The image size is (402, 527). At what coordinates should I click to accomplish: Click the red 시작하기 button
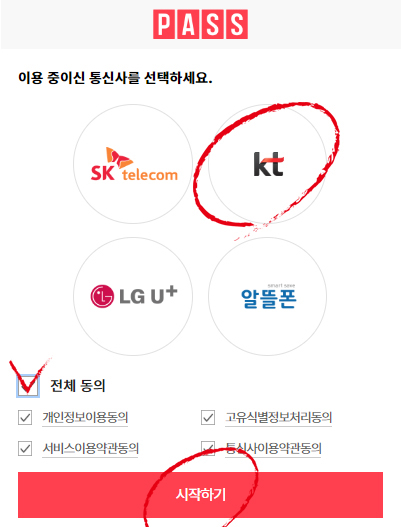(x=200, y=495)
